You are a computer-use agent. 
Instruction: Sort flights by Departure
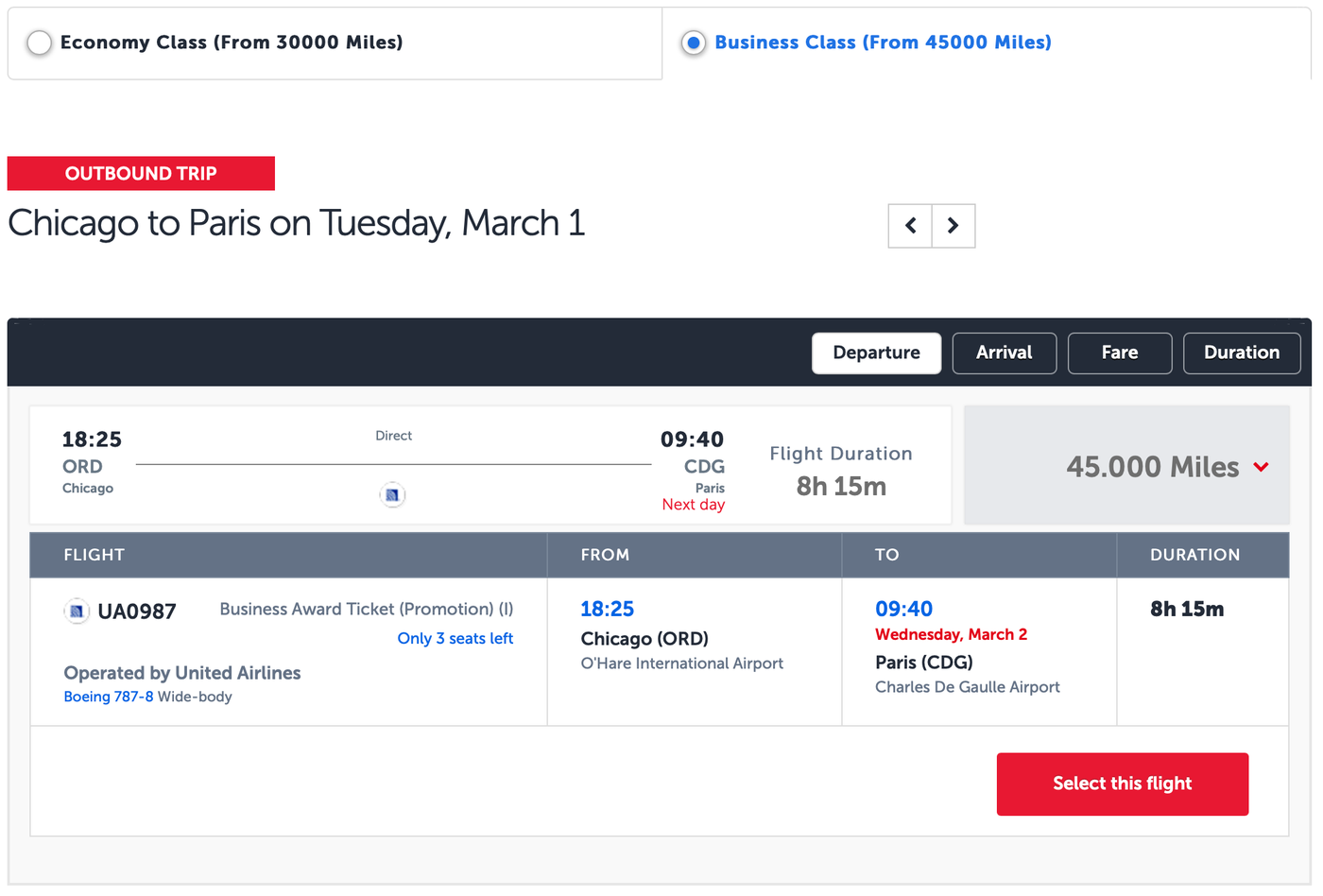876,353
